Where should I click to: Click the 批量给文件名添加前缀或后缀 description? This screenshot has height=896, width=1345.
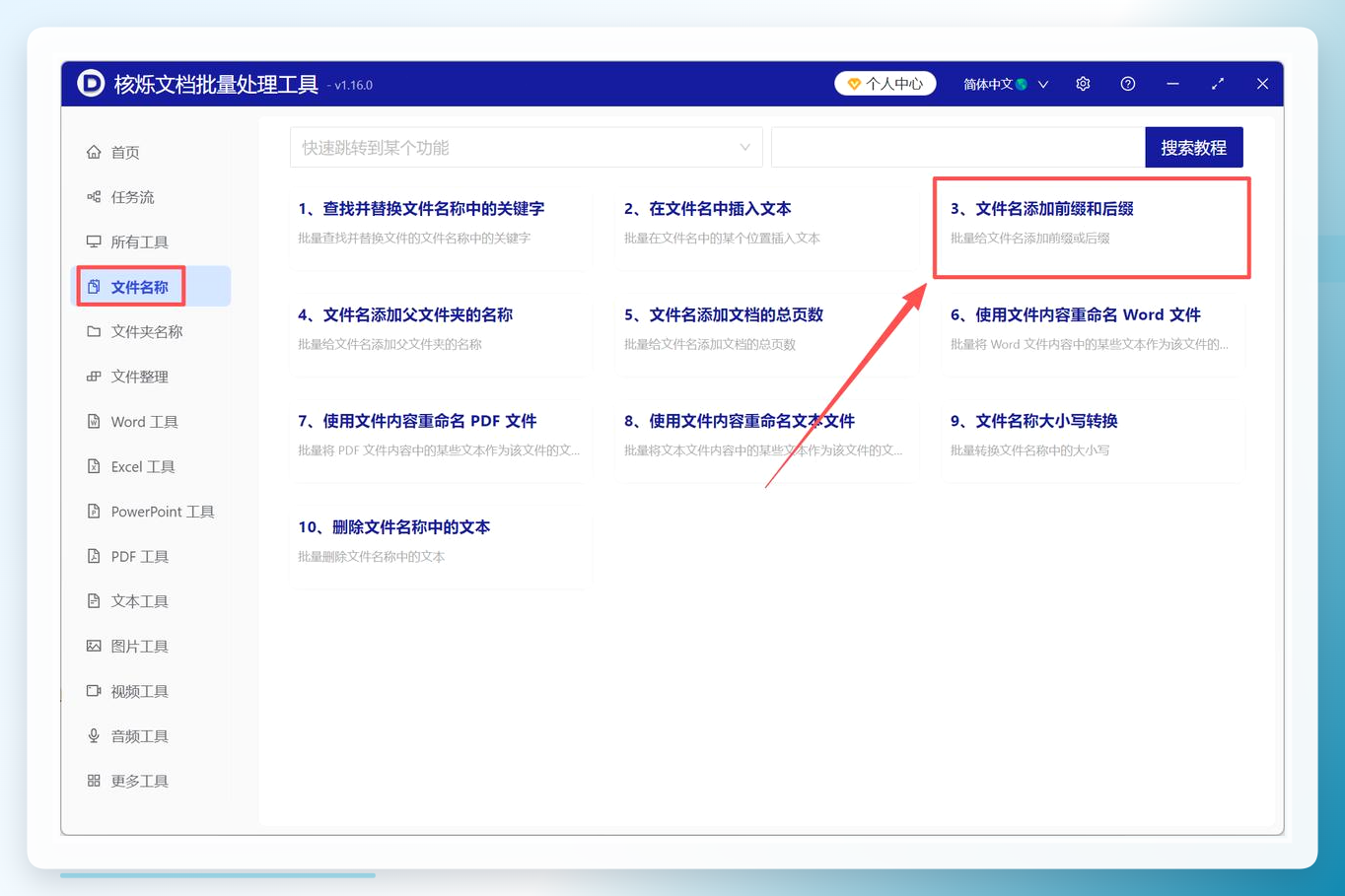pyautogui.click(x=1029, y=239)
